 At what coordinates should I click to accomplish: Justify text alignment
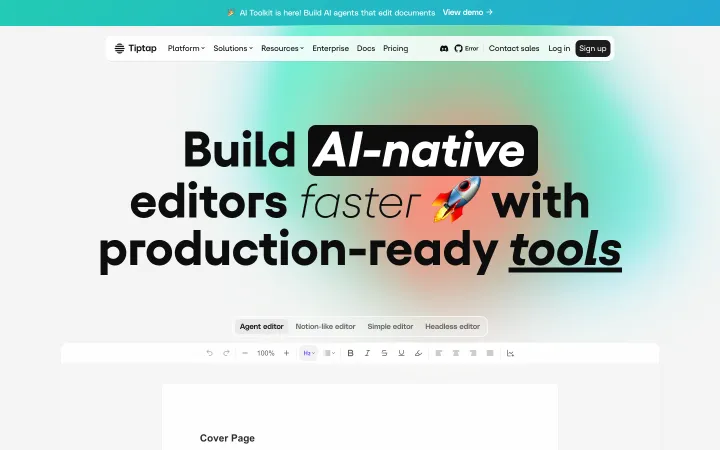pyautogui.click(x=490, y=353)
